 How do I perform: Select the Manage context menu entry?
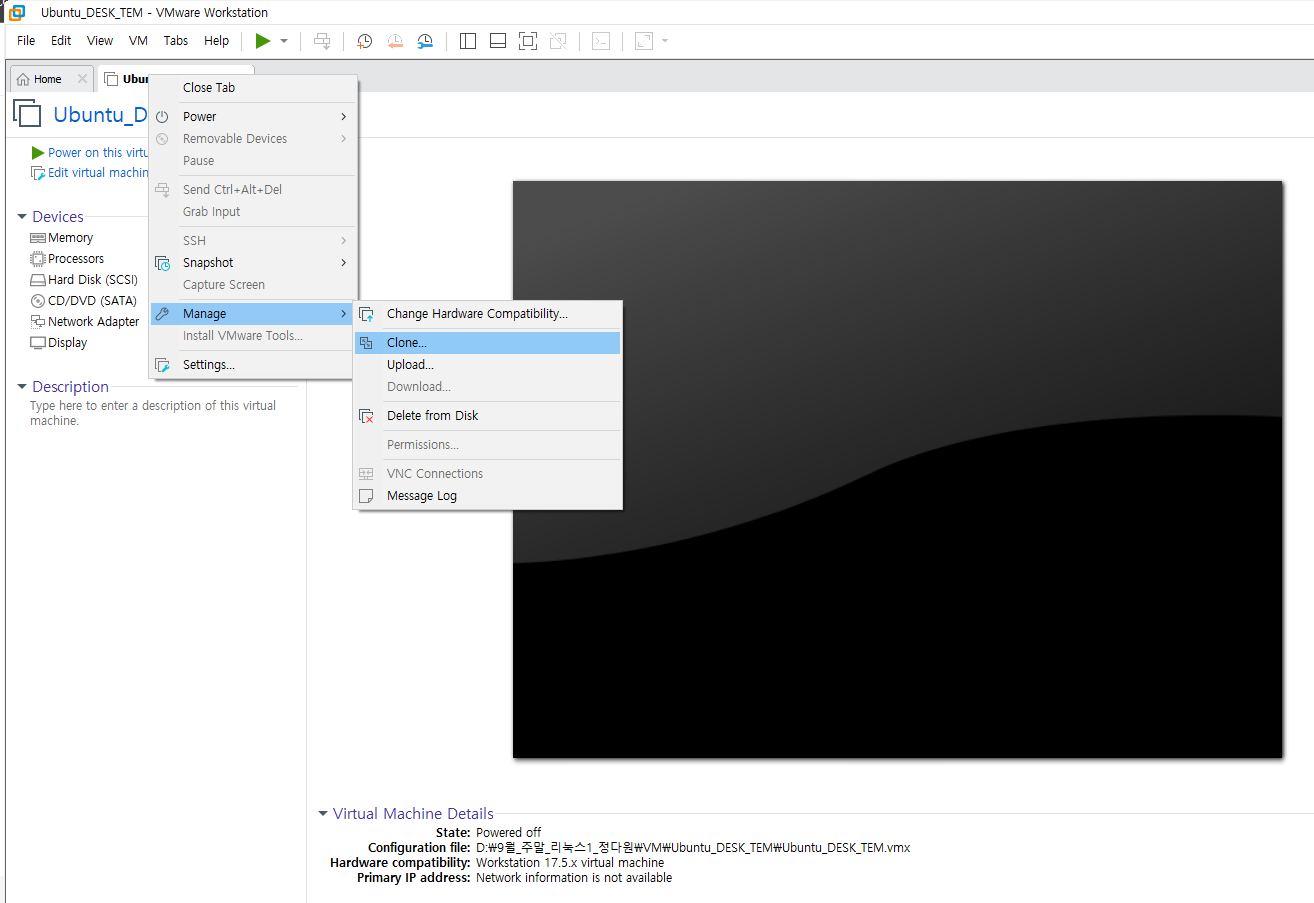click(x=252, y=314)
